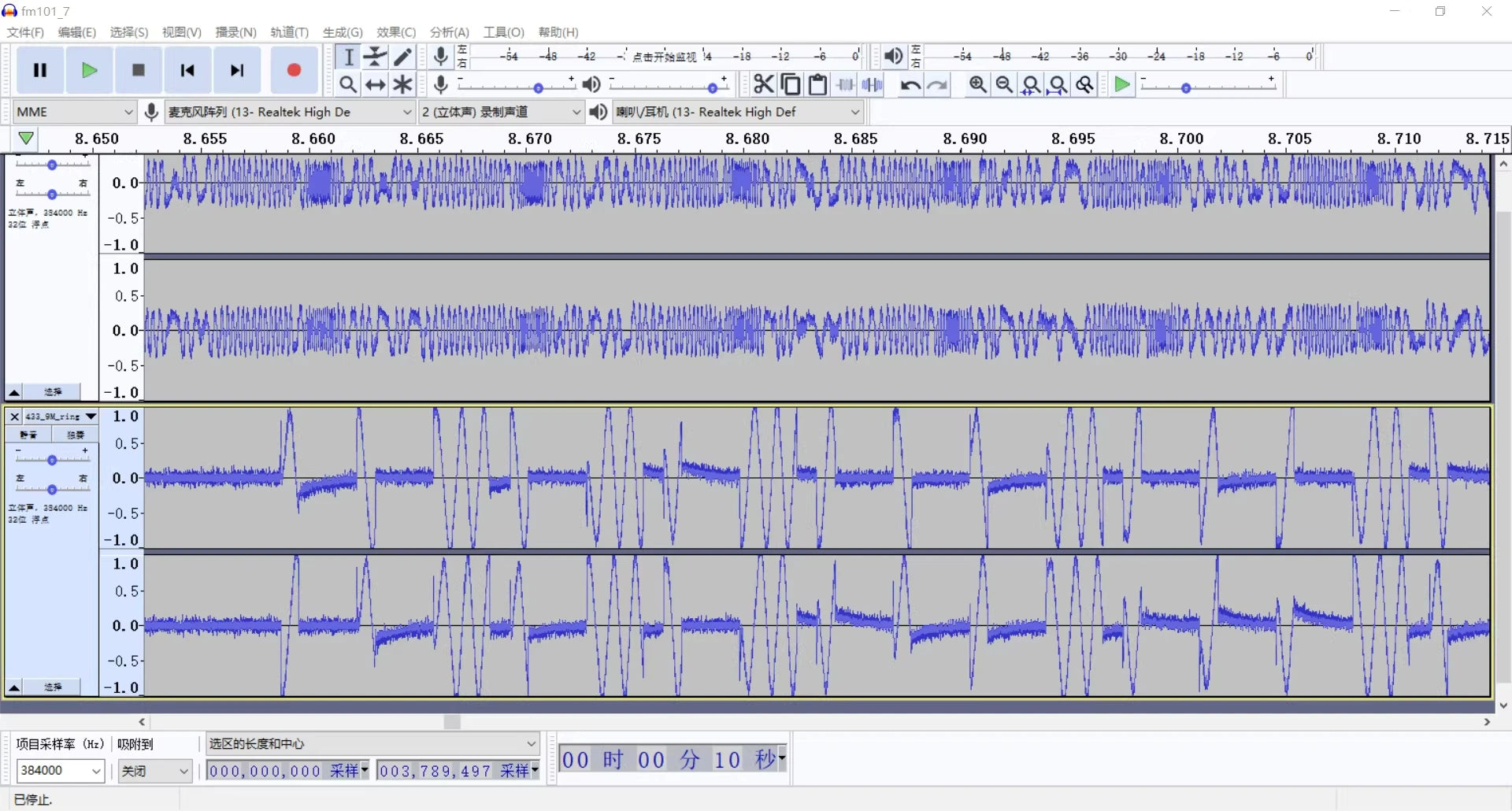Skip to start of project
Image resolution: width=1512 pixels, height=811 pixels.
tap(187, 70)
